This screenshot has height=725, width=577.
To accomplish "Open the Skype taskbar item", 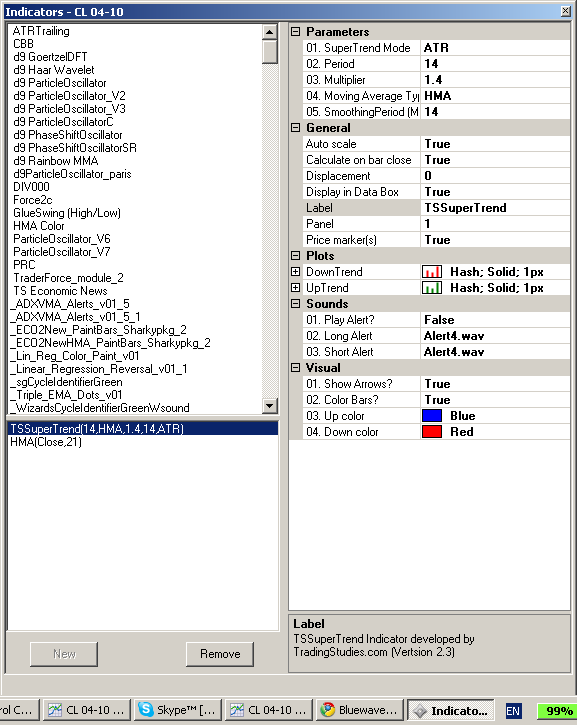I will tap(178, 710).
